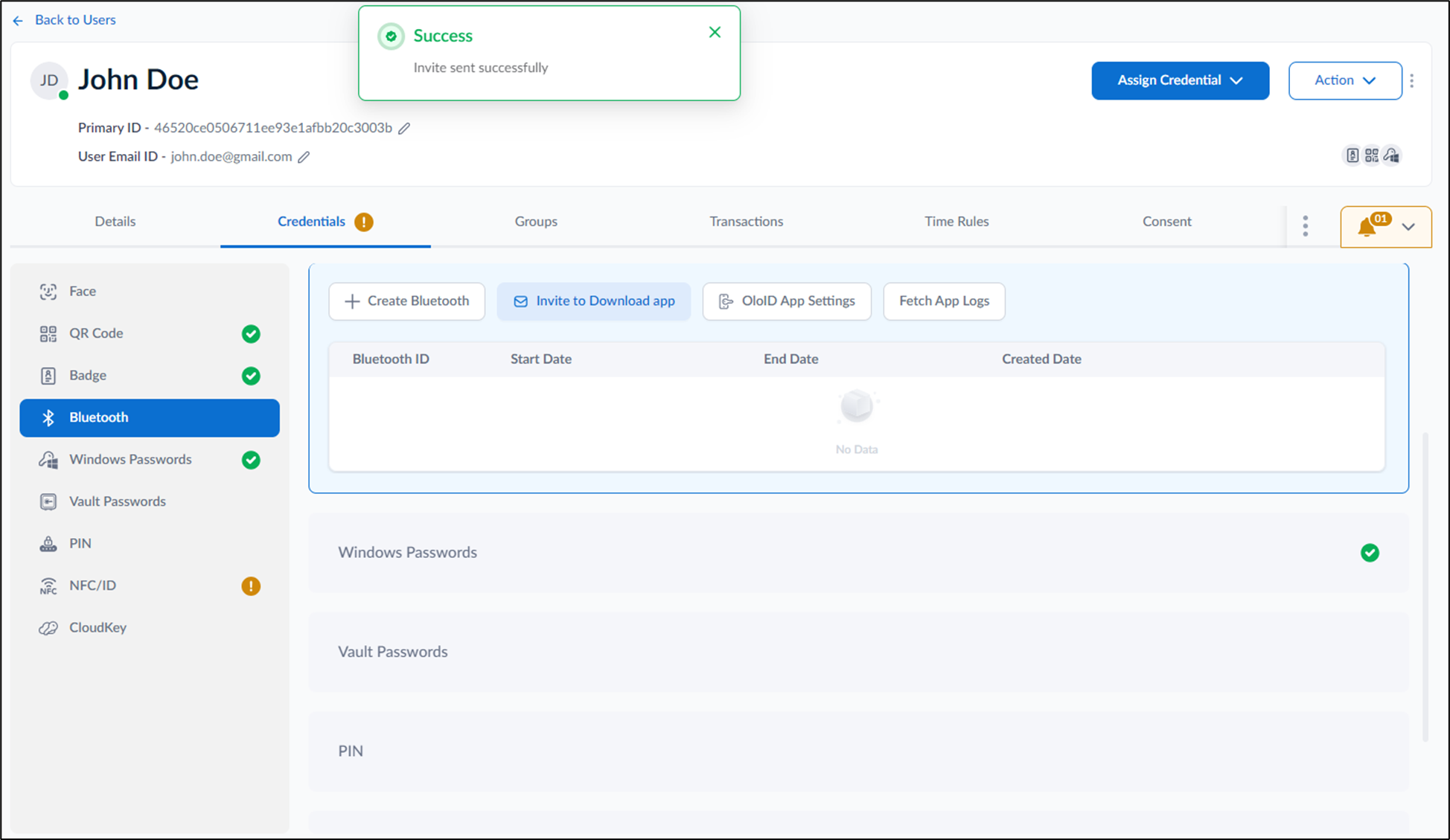This screenshot has width=1450, height=840.
Task: Go to the Transactions tab
Action: pyautogui.click(x=746, y=221)
